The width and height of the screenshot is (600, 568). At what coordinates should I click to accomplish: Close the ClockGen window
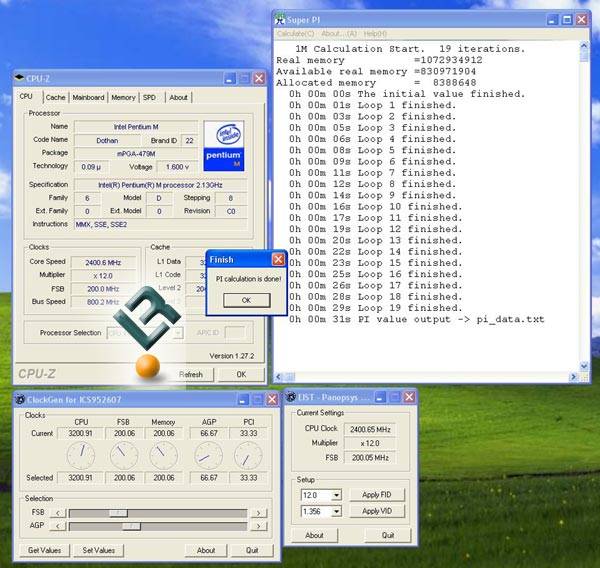(272, 400)
